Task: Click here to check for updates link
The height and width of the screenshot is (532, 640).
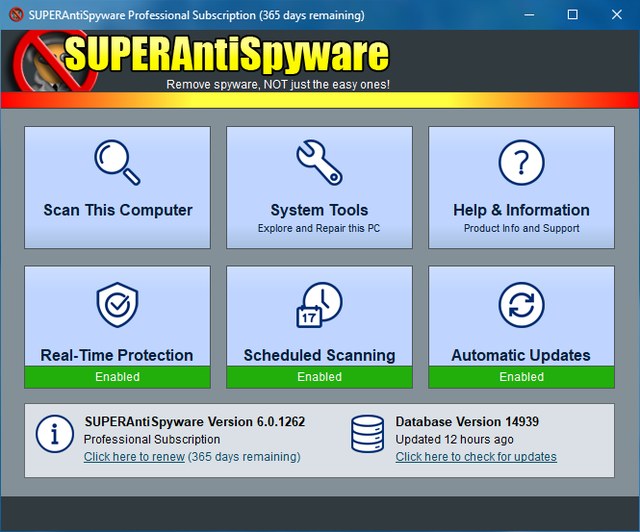Action: (476, 457)
